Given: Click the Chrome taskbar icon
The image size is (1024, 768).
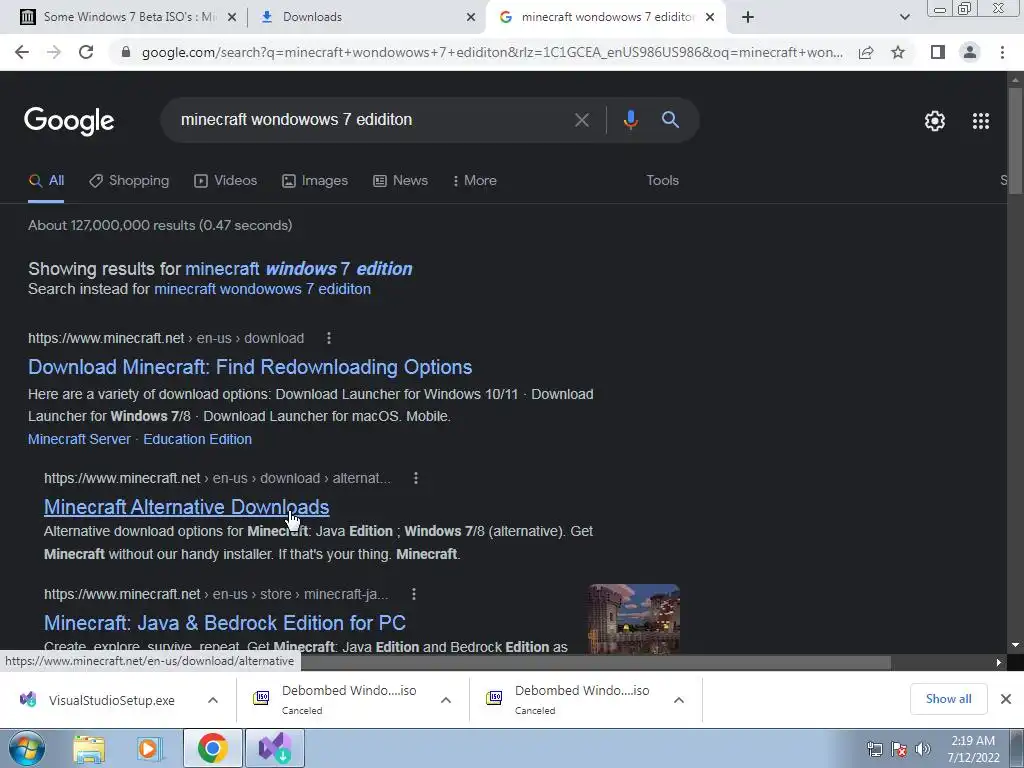Looking at the screenshot, I should click(x=212, y=748).
